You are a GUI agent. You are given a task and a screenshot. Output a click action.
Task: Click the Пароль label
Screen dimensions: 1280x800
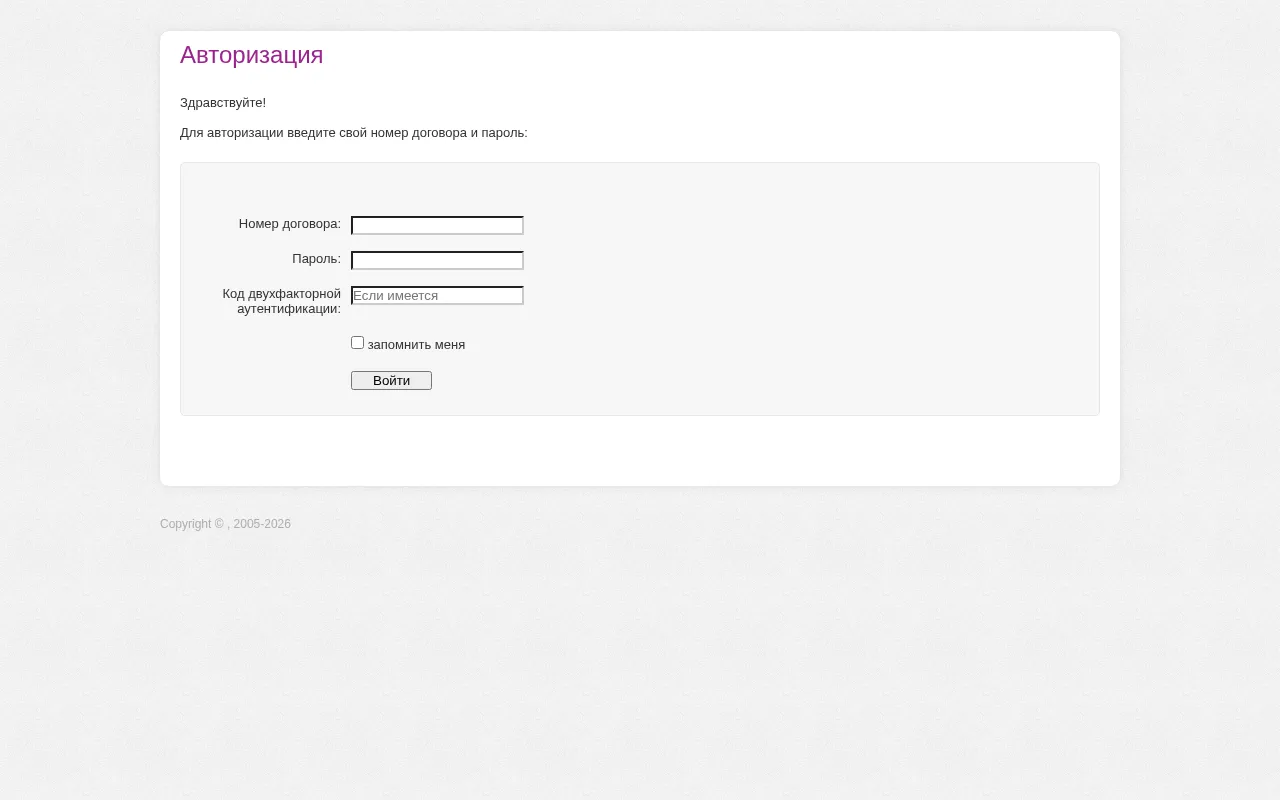(x=316, y=259)
